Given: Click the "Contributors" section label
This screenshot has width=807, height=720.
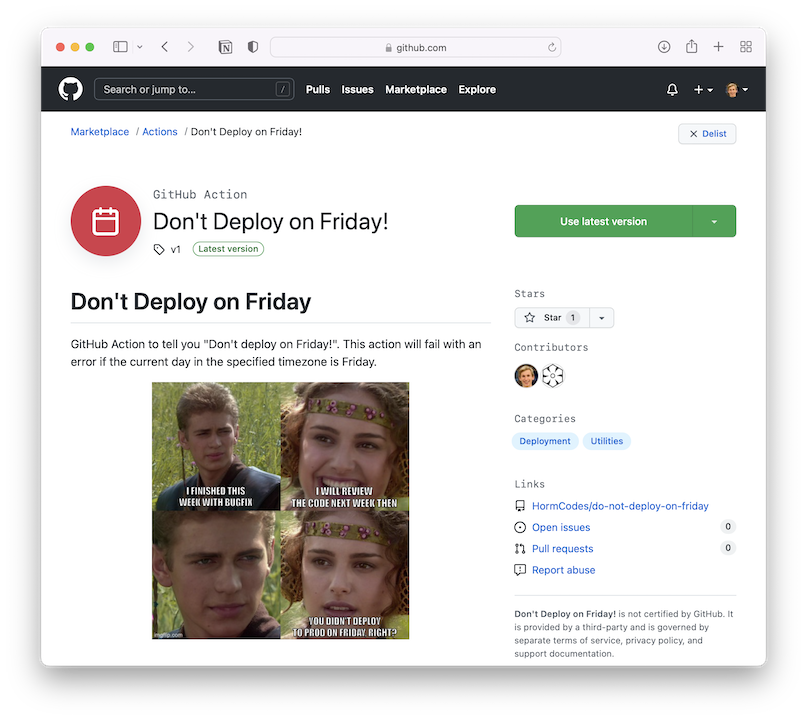Looking at the screenshot, I should [x=551, y=347].
